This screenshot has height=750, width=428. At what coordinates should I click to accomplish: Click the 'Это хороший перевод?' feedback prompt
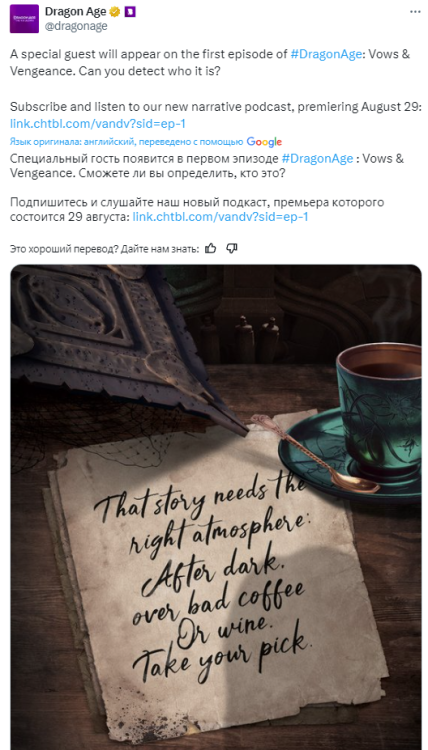tap(104, 249)
